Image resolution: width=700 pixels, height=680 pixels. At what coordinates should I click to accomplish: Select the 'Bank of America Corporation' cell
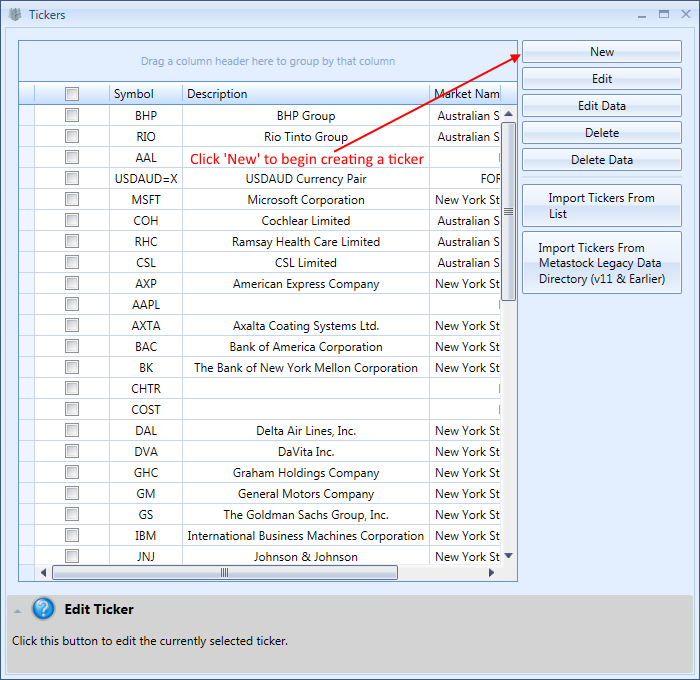[306, 346]
